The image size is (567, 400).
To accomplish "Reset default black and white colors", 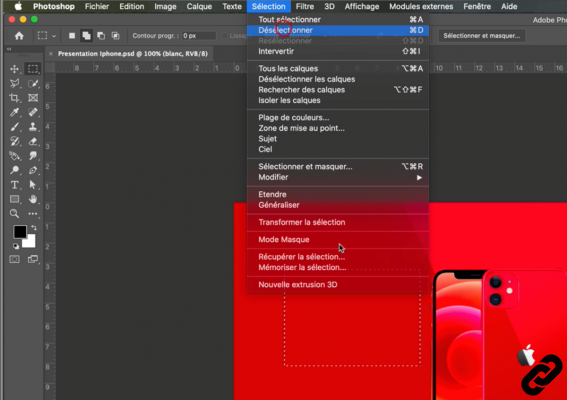I will [x=16, y=246].
